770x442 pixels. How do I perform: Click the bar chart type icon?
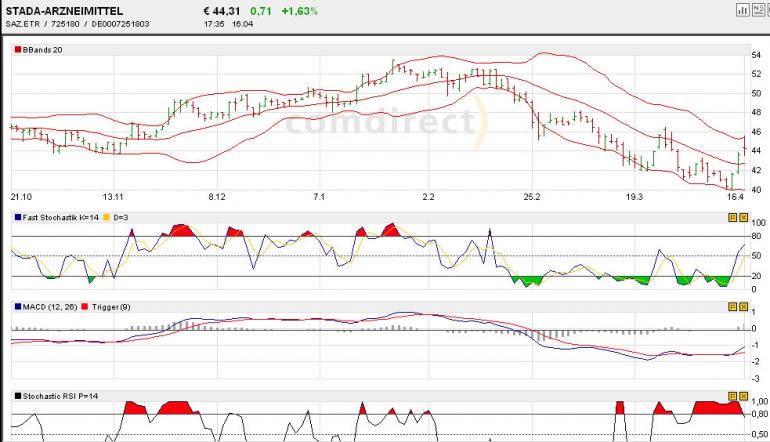742,9
